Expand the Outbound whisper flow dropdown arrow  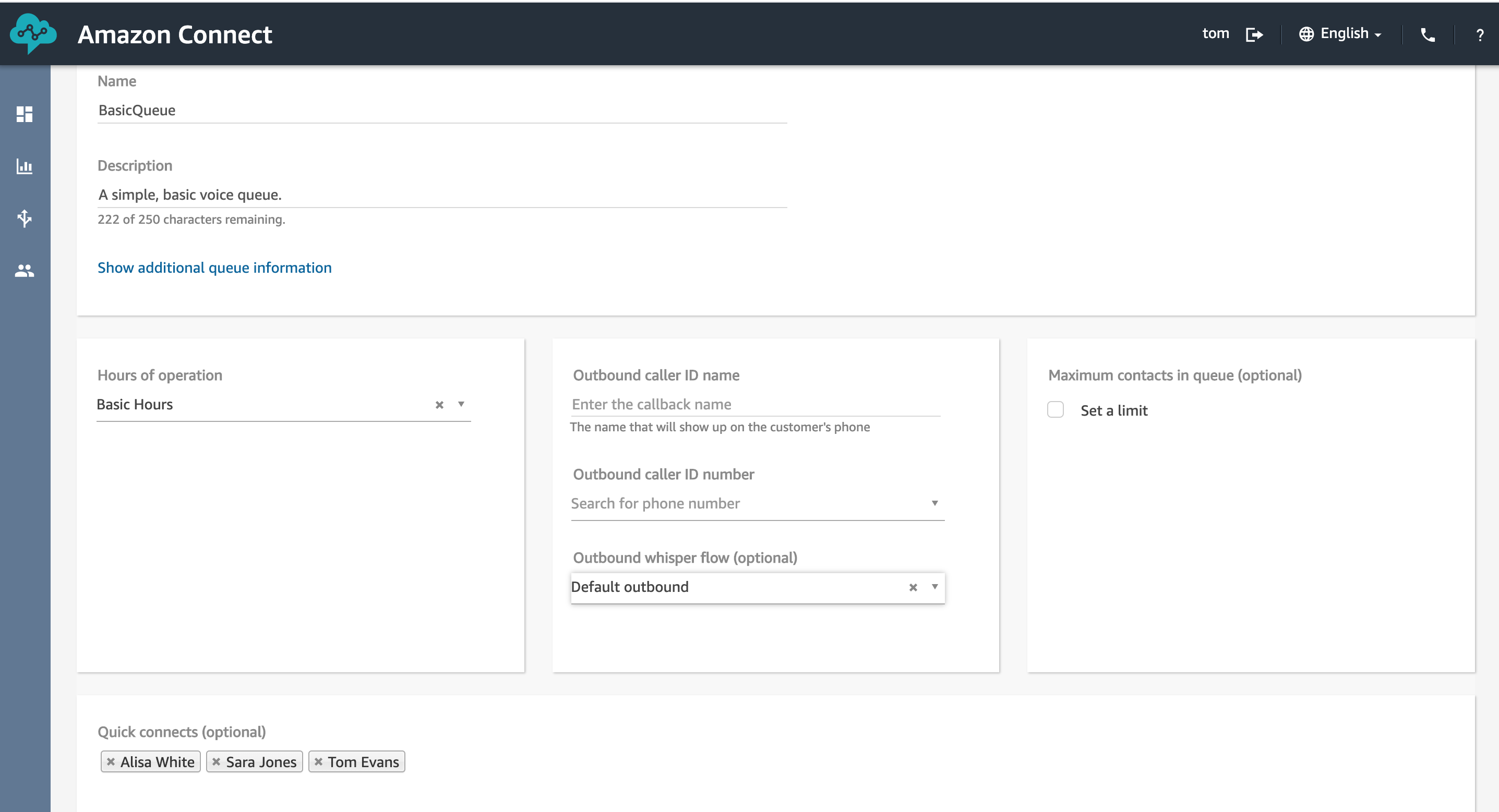pos(934,587)
